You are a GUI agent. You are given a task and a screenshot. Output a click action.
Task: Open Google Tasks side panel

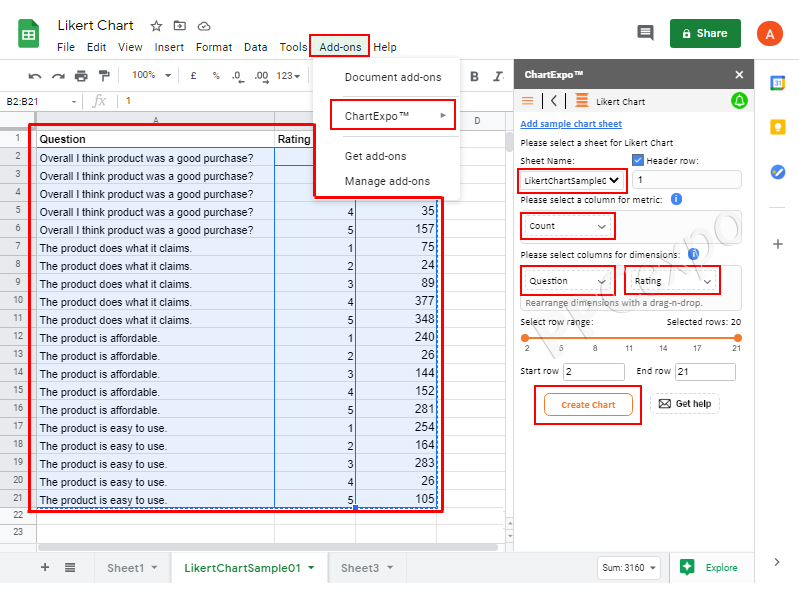778,172
